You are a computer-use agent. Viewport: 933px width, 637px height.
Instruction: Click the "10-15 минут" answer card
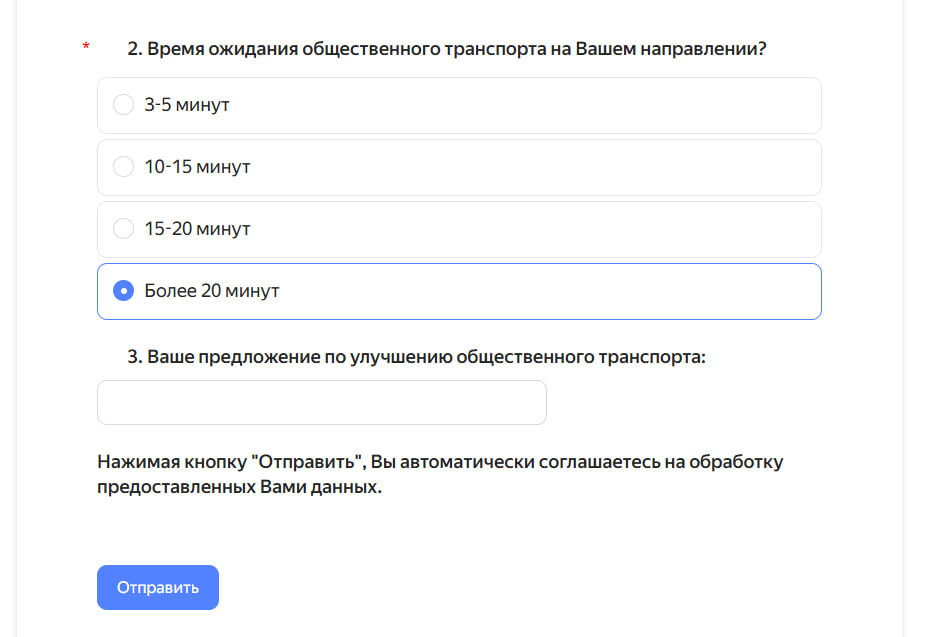click(458, 166)
